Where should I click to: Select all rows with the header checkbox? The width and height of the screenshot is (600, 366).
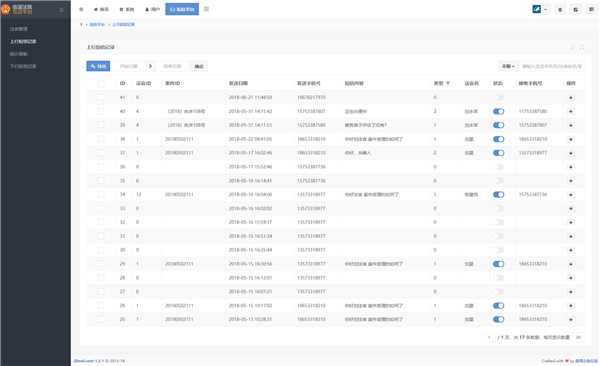[101, 83]
